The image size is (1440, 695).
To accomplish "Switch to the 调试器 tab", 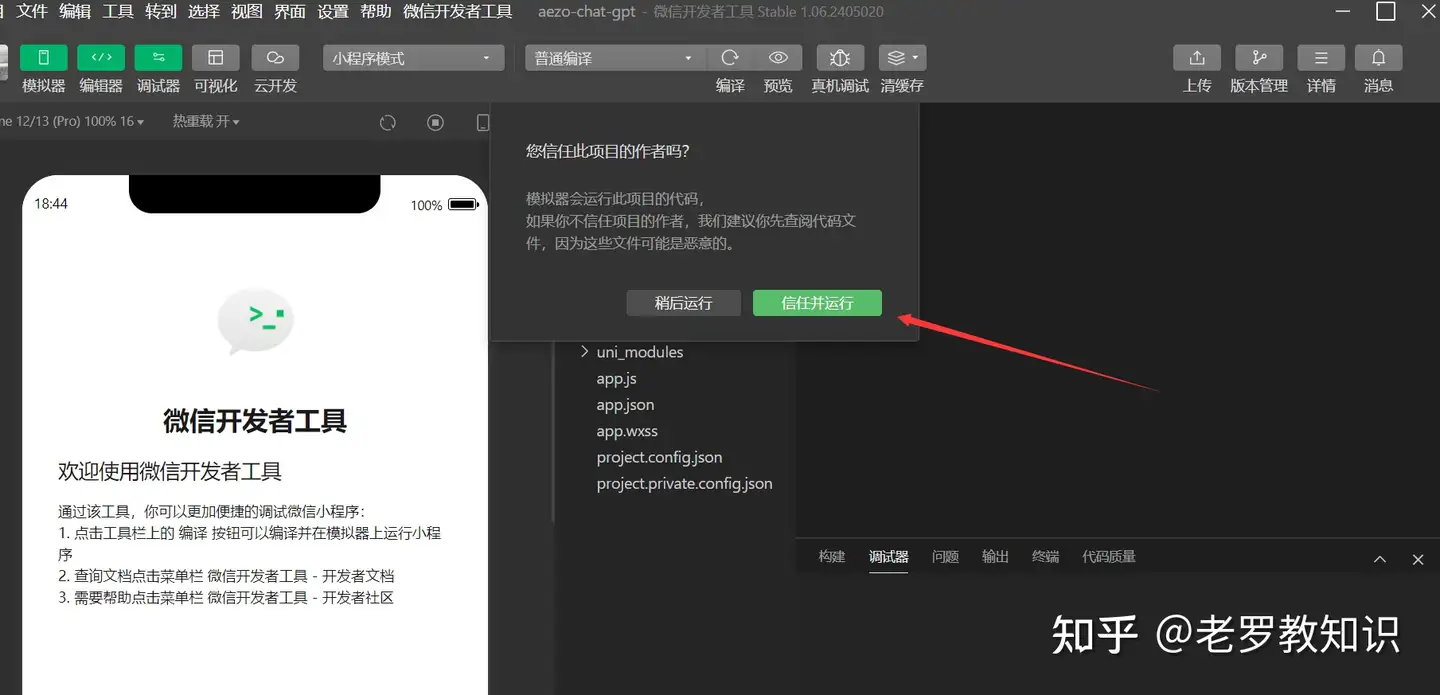I will pos(889,557).
